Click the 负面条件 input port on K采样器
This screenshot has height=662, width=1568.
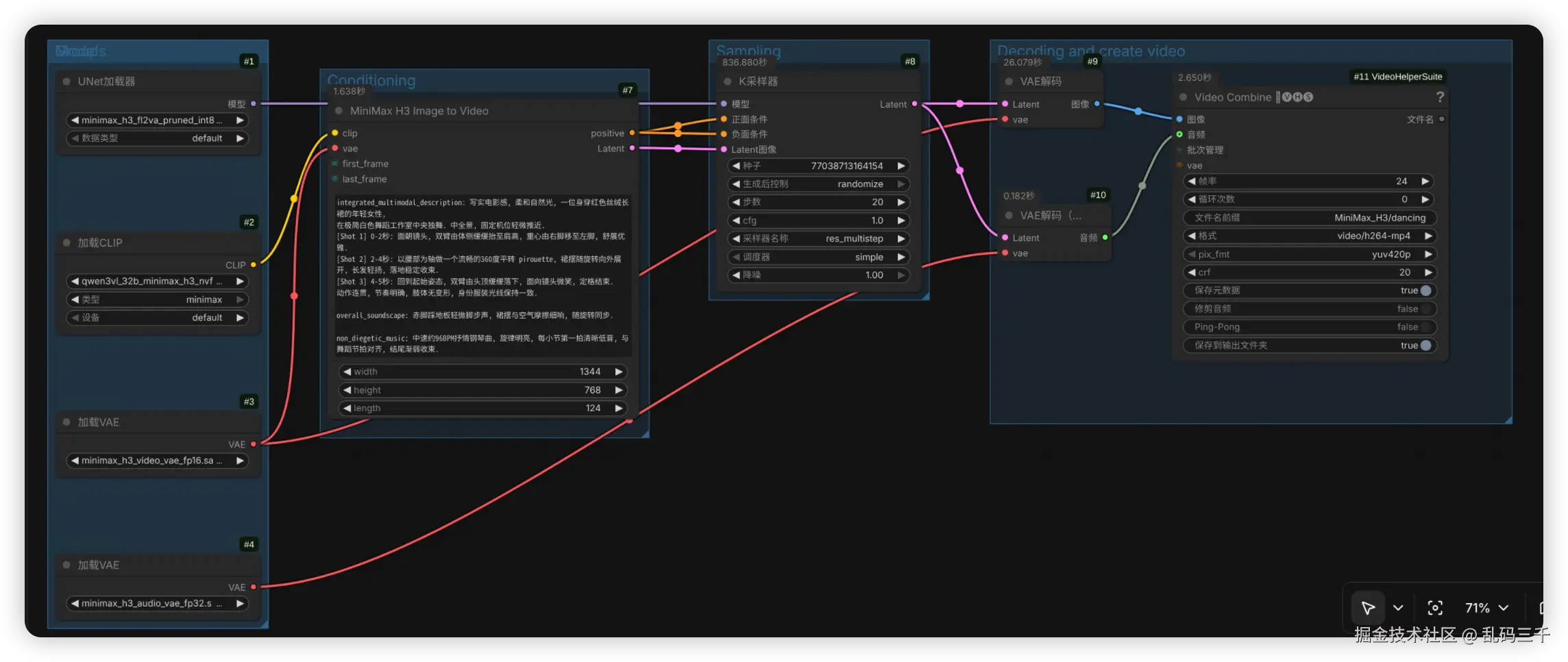point(724,134)
